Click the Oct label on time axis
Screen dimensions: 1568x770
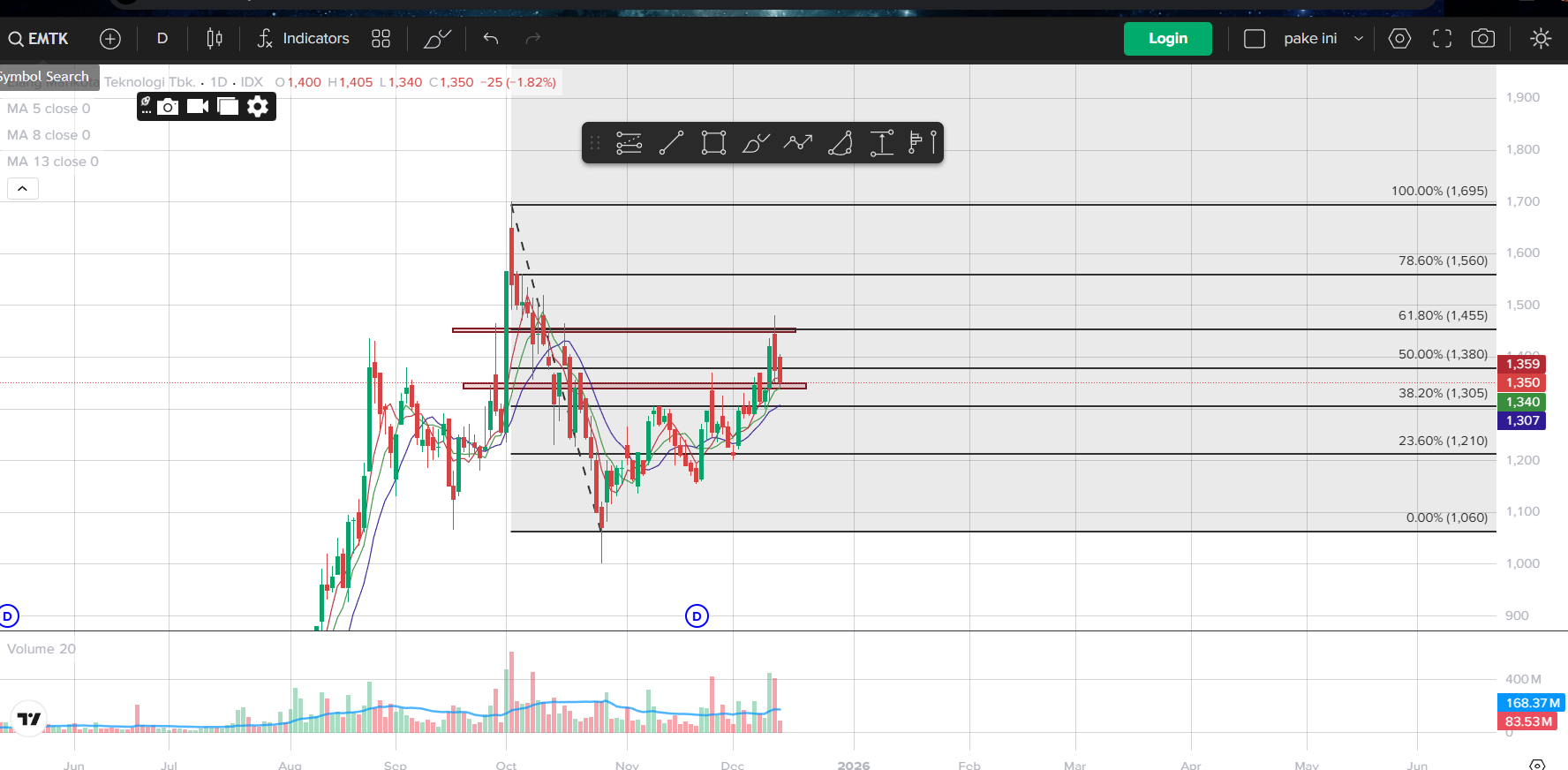pos(506,765)
